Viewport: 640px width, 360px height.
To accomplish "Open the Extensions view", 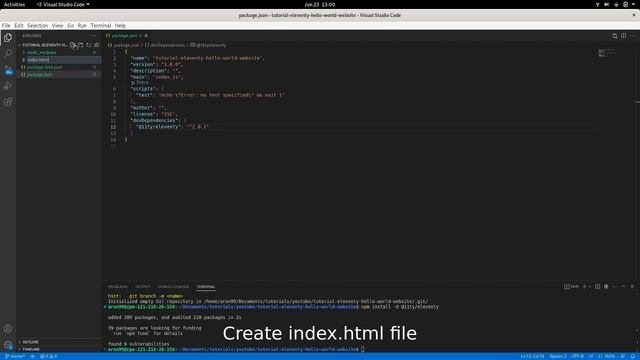I will pyautogui.click(x=8, y=102).
